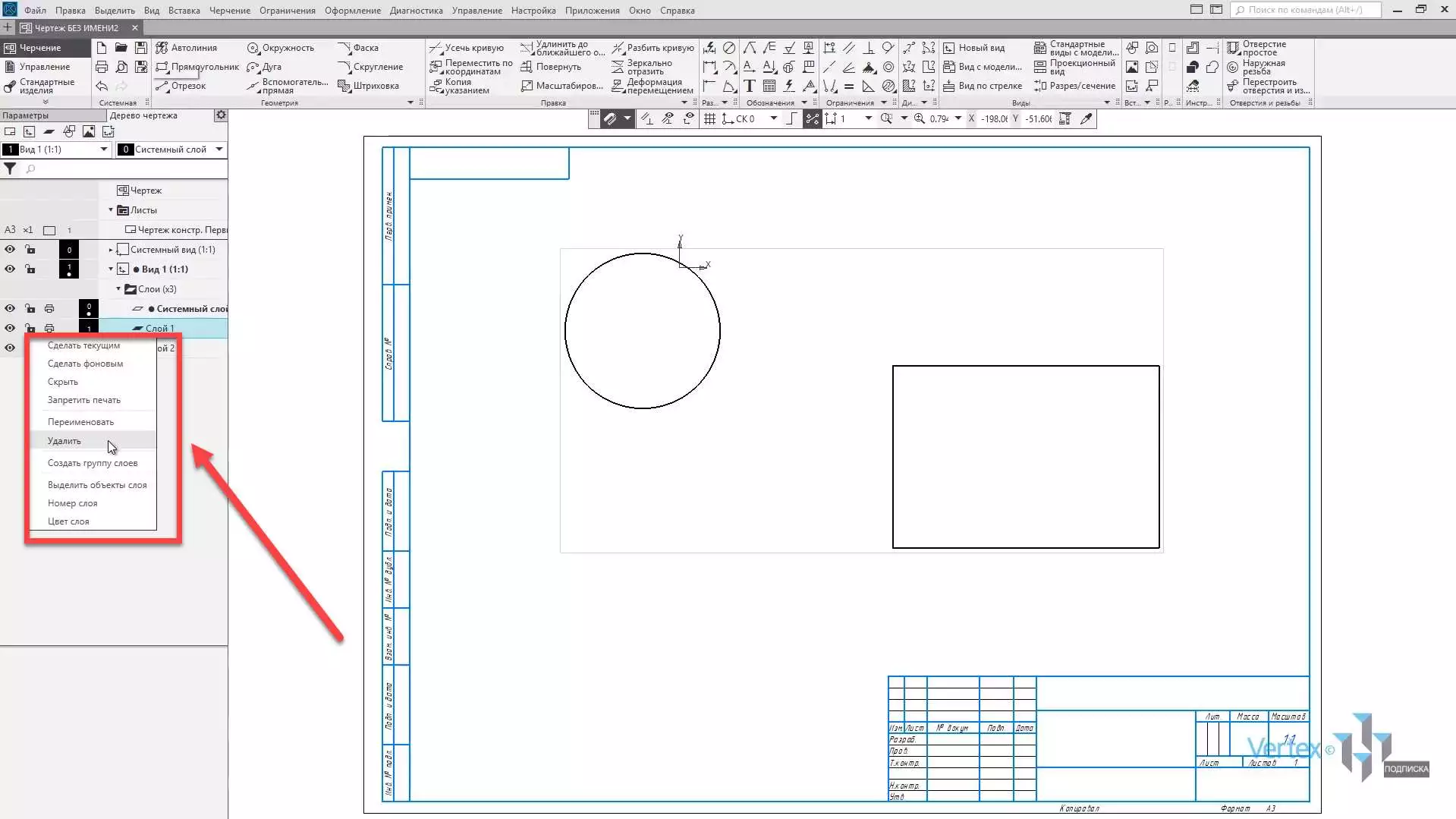Choose Цвет слоя from context menu

click(68, 521)
